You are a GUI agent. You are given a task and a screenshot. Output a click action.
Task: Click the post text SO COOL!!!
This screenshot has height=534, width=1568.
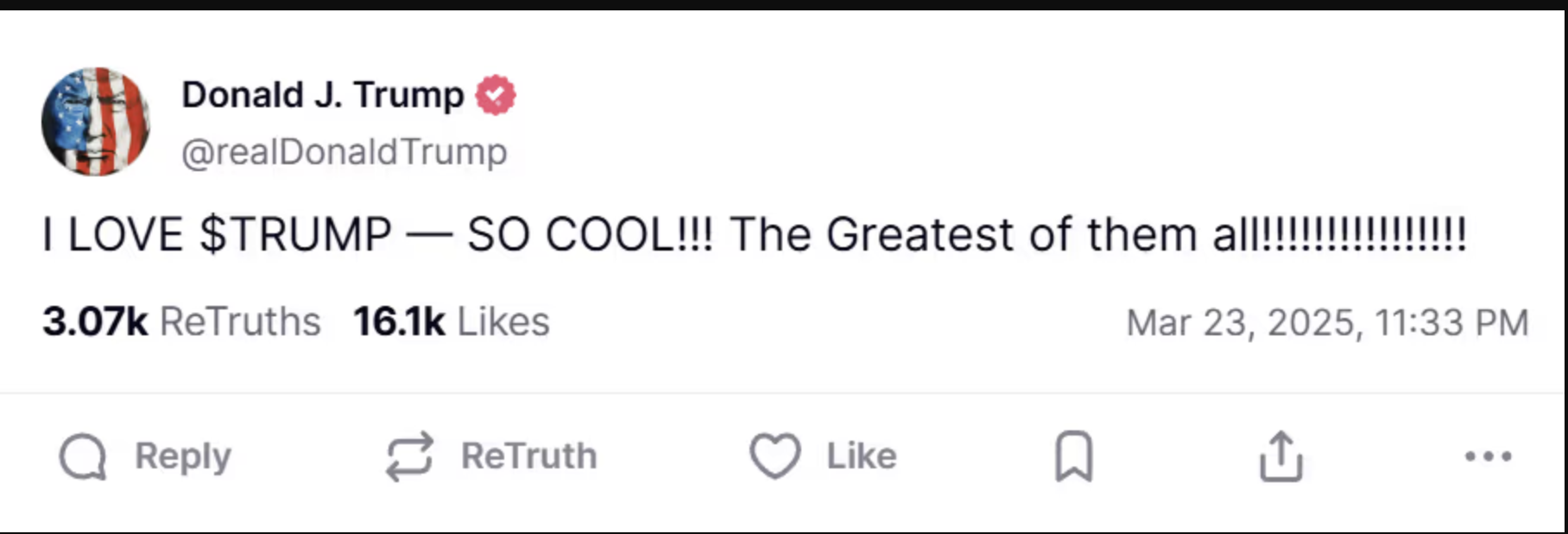pos(591,235)
